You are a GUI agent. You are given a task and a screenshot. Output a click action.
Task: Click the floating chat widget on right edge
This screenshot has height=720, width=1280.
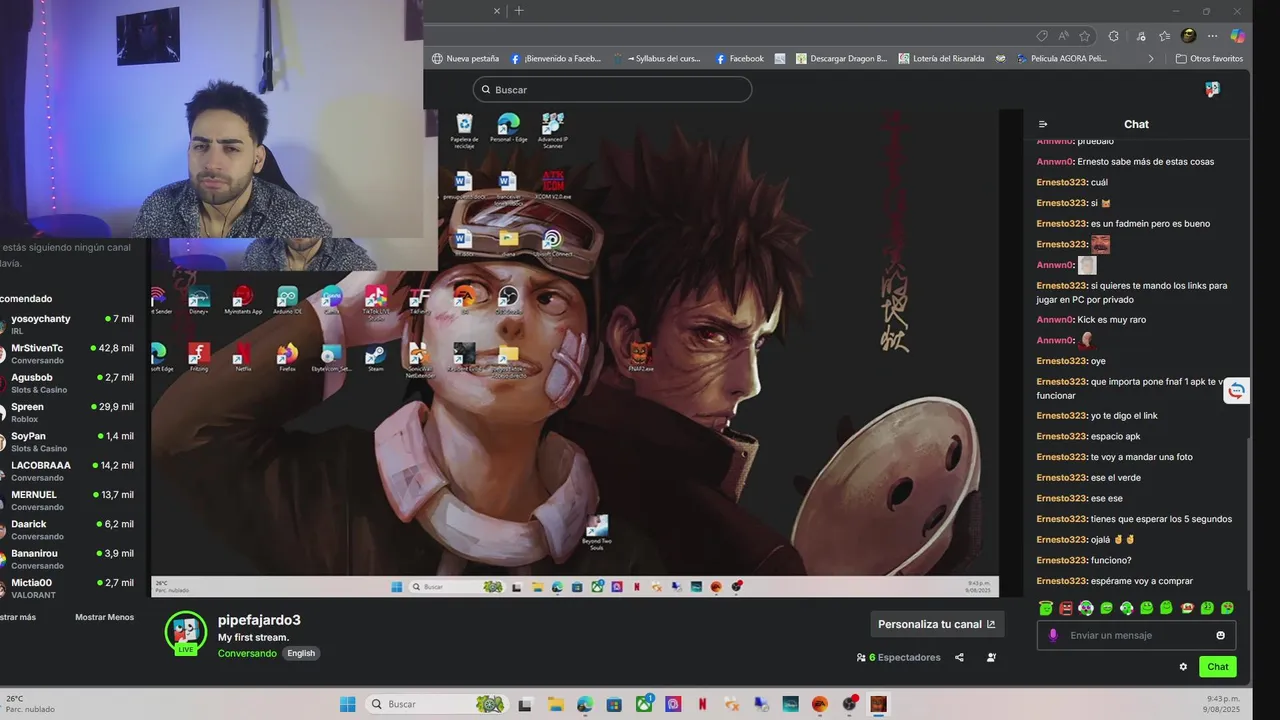pyautogui.click(x=1237, y=391)
